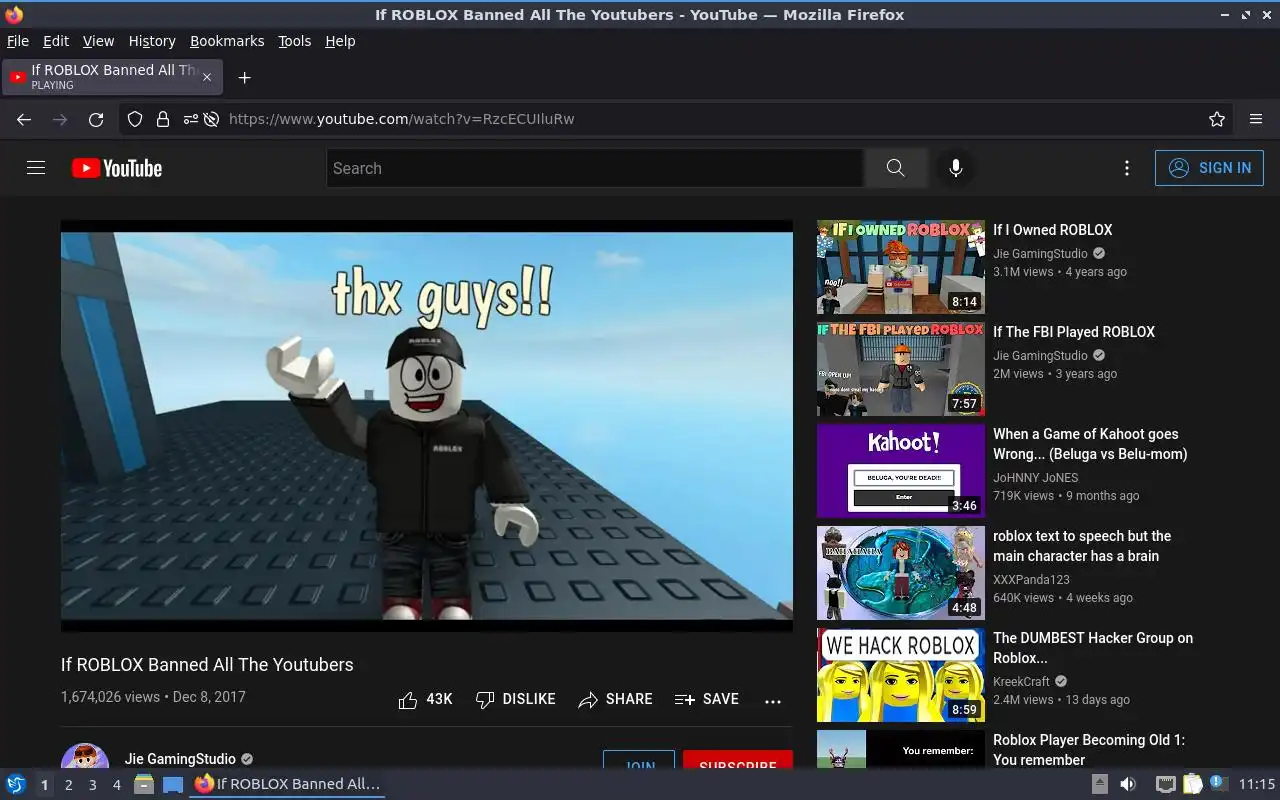Viewport: 1280px width, 800px height.
Task: Open Jie GamingStudio channel below the video
Action: point(180,759)
